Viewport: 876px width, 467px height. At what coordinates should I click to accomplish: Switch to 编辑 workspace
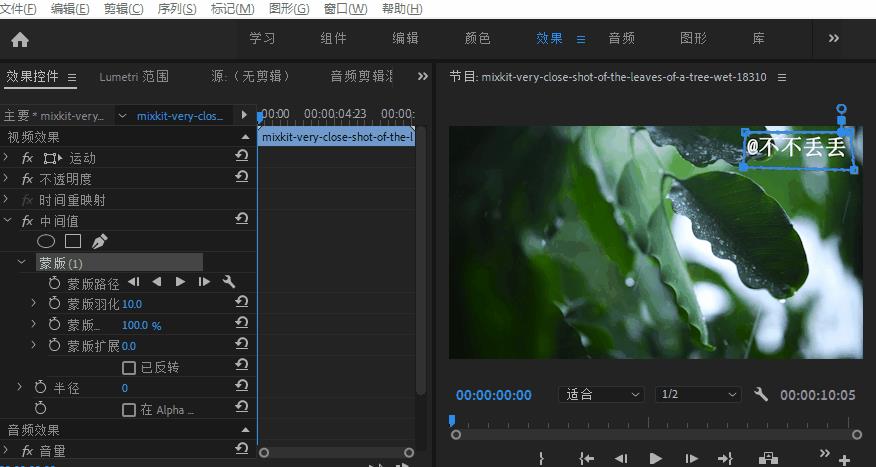(x=405, y=39)
